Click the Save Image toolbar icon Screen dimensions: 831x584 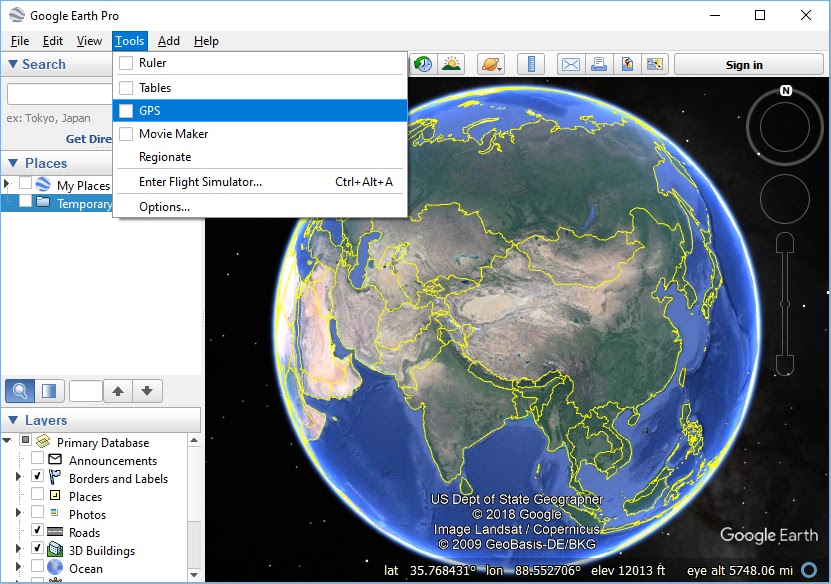click(x=627, y=65)
